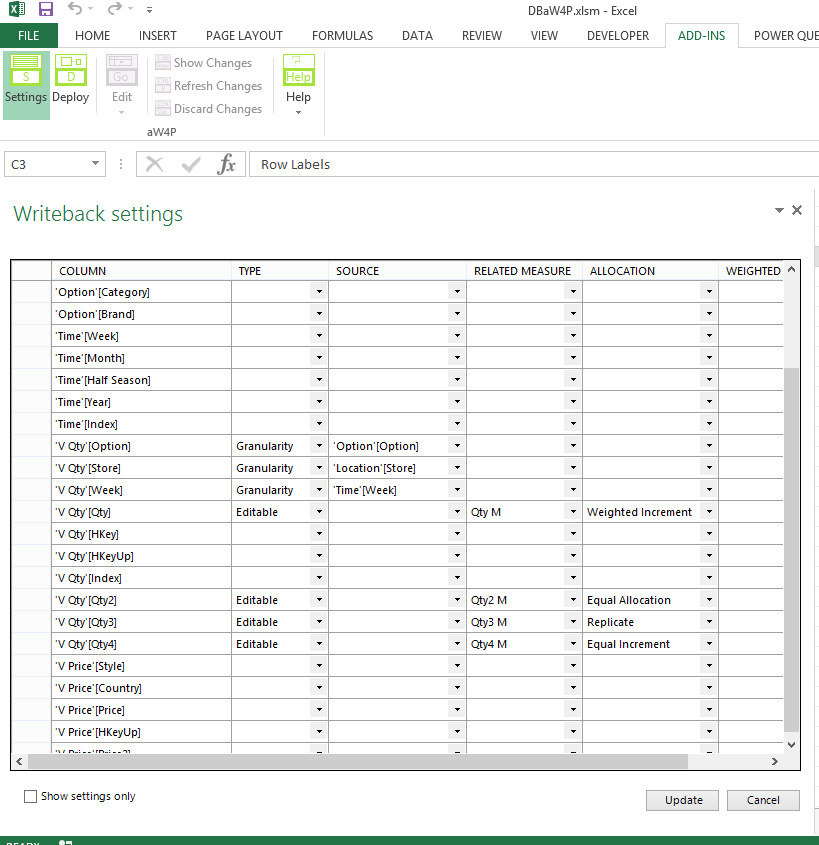Click the Excel application icon
Screen dimensions: 819x845
tap(17, 9)
